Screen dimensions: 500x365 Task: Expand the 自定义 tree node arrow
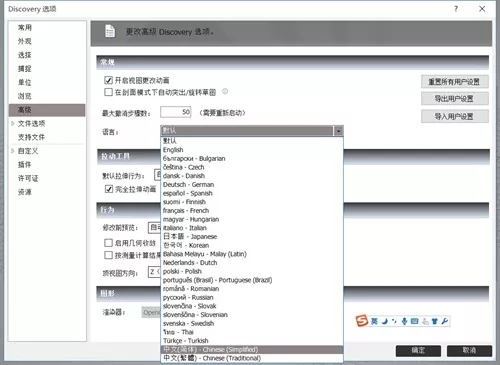click(13, 151)
